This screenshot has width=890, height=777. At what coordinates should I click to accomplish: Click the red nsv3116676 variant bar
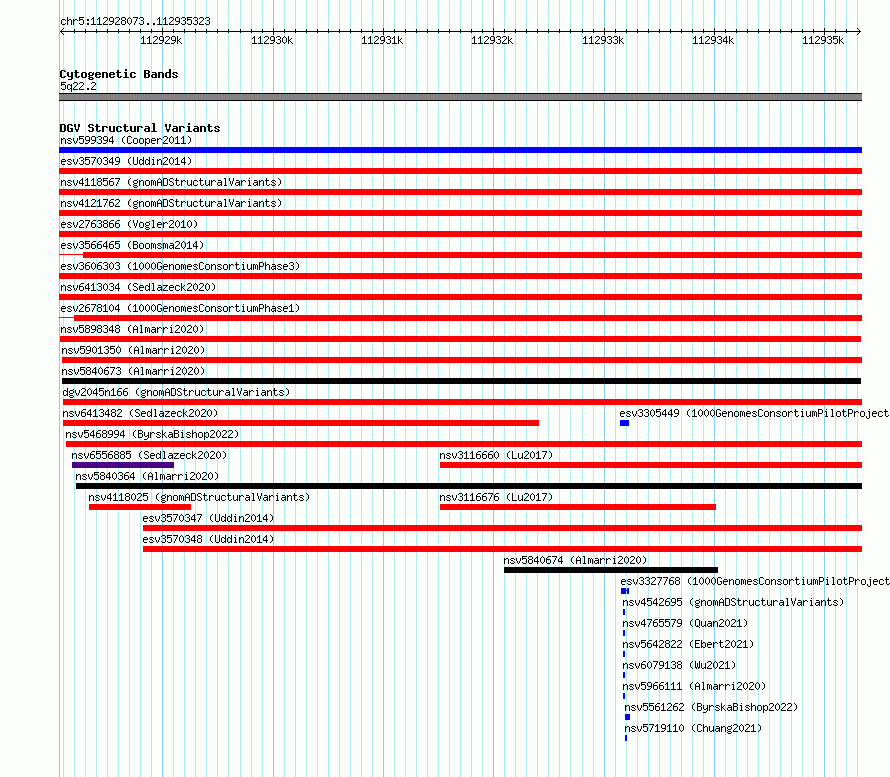click(578, 507)
